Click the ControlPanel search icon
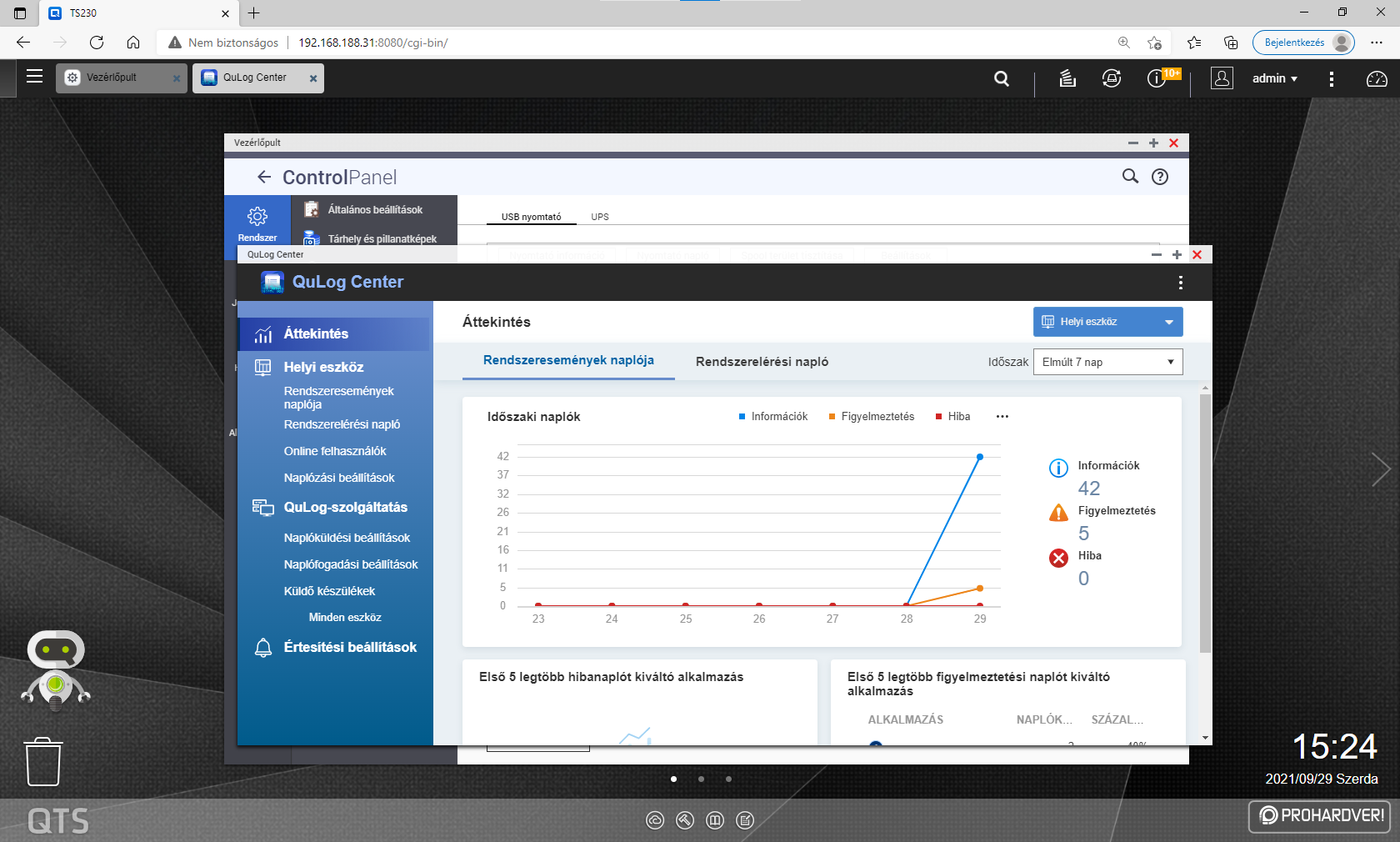Image resolution: width=1400 pixels, height=842 pixels. (1130, 176)
